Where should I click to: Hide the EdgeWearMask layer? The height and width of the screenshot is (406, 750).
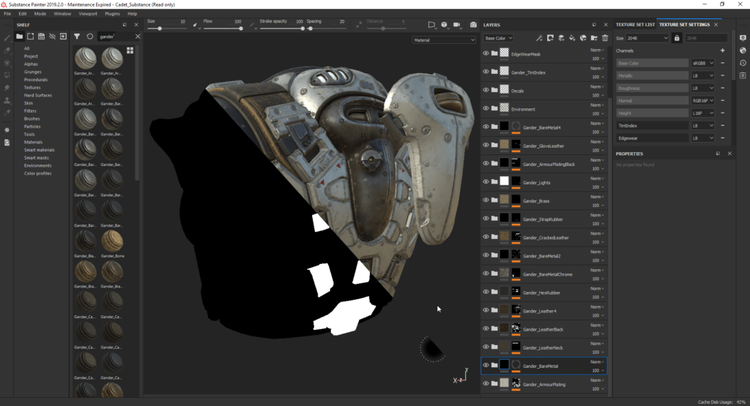(486, 54)
